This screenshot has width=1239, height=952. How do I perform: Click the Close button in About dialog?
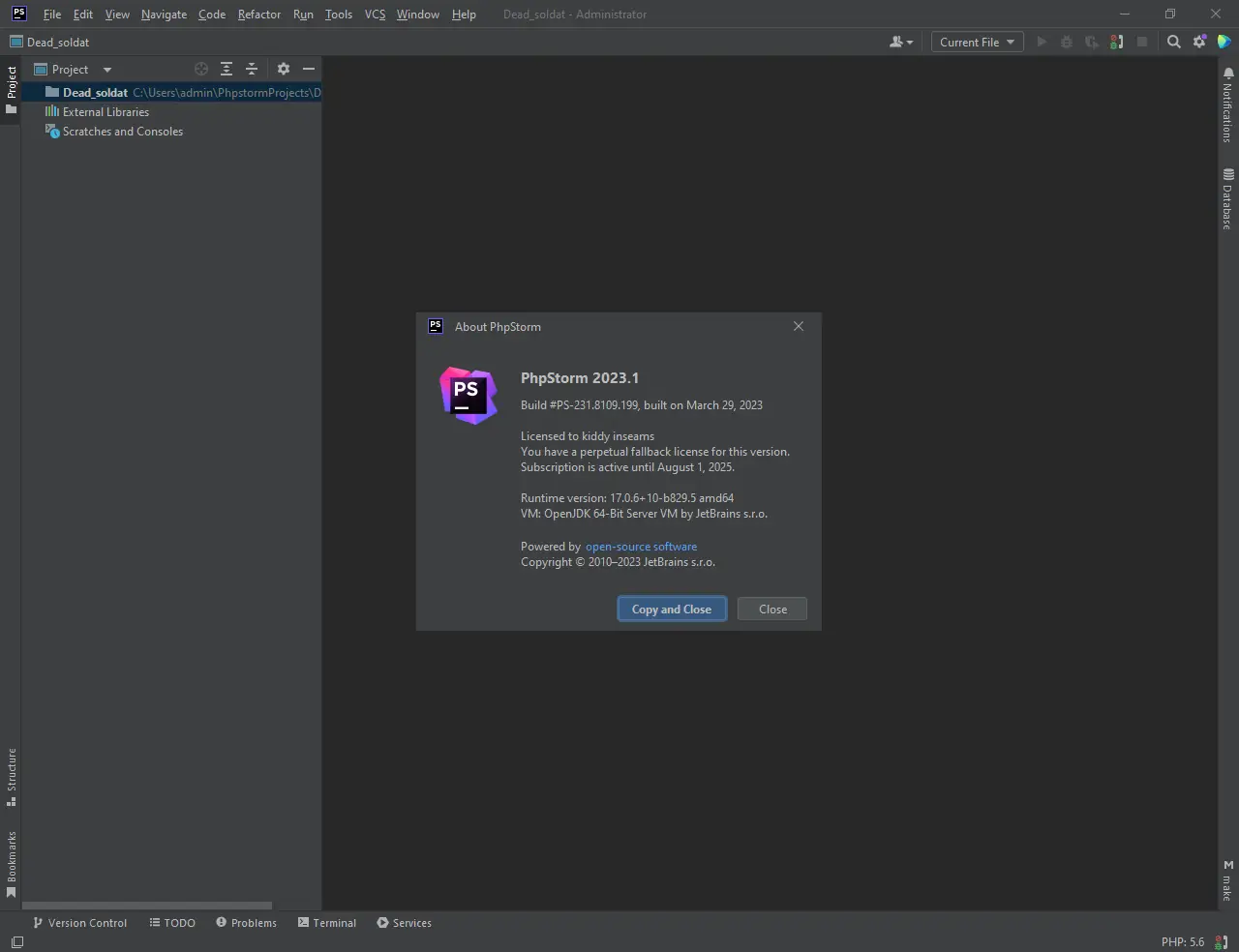[x=772, y=610]
